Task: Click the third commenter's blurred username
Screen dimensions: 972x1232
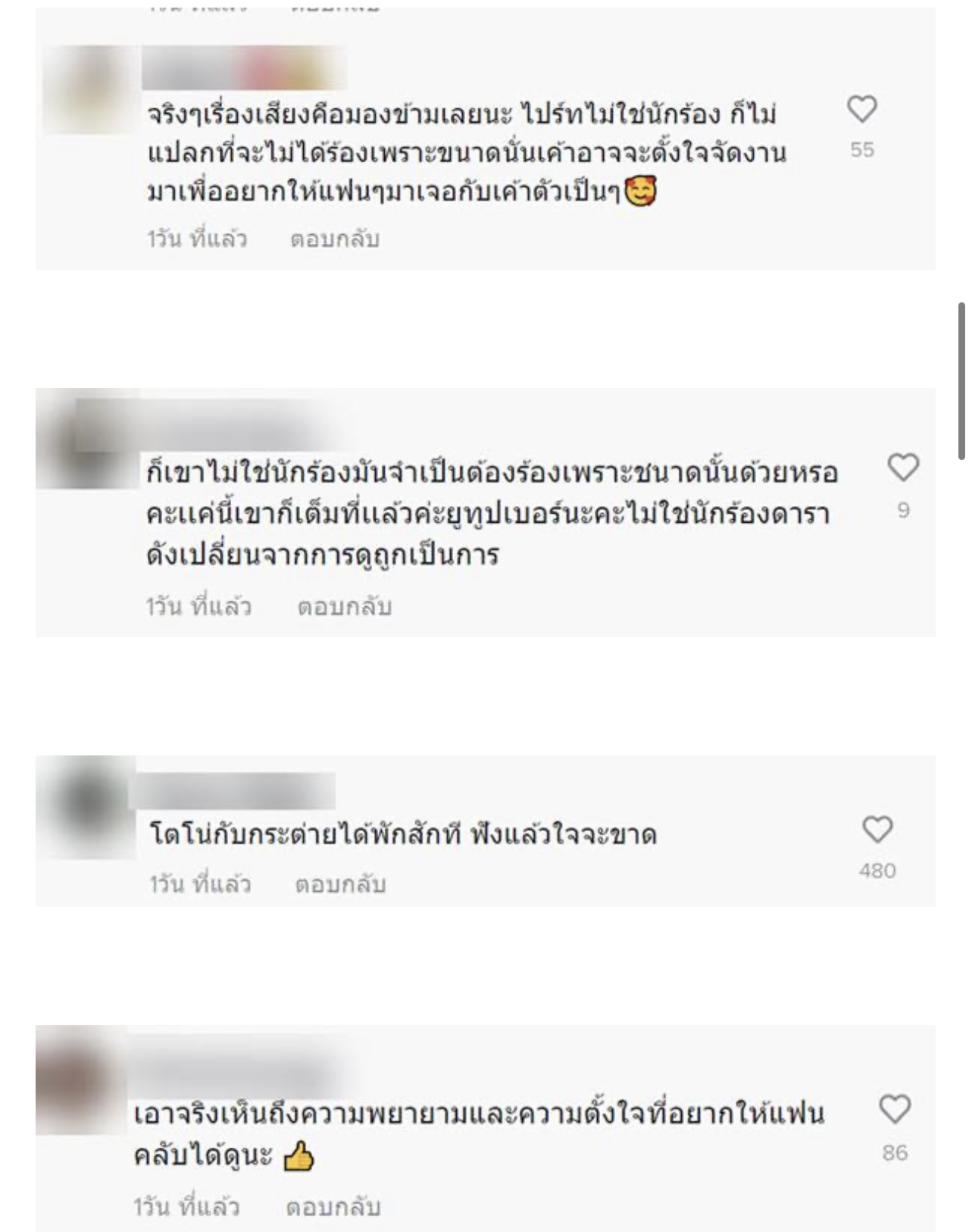Action: (x=233, y=791)
